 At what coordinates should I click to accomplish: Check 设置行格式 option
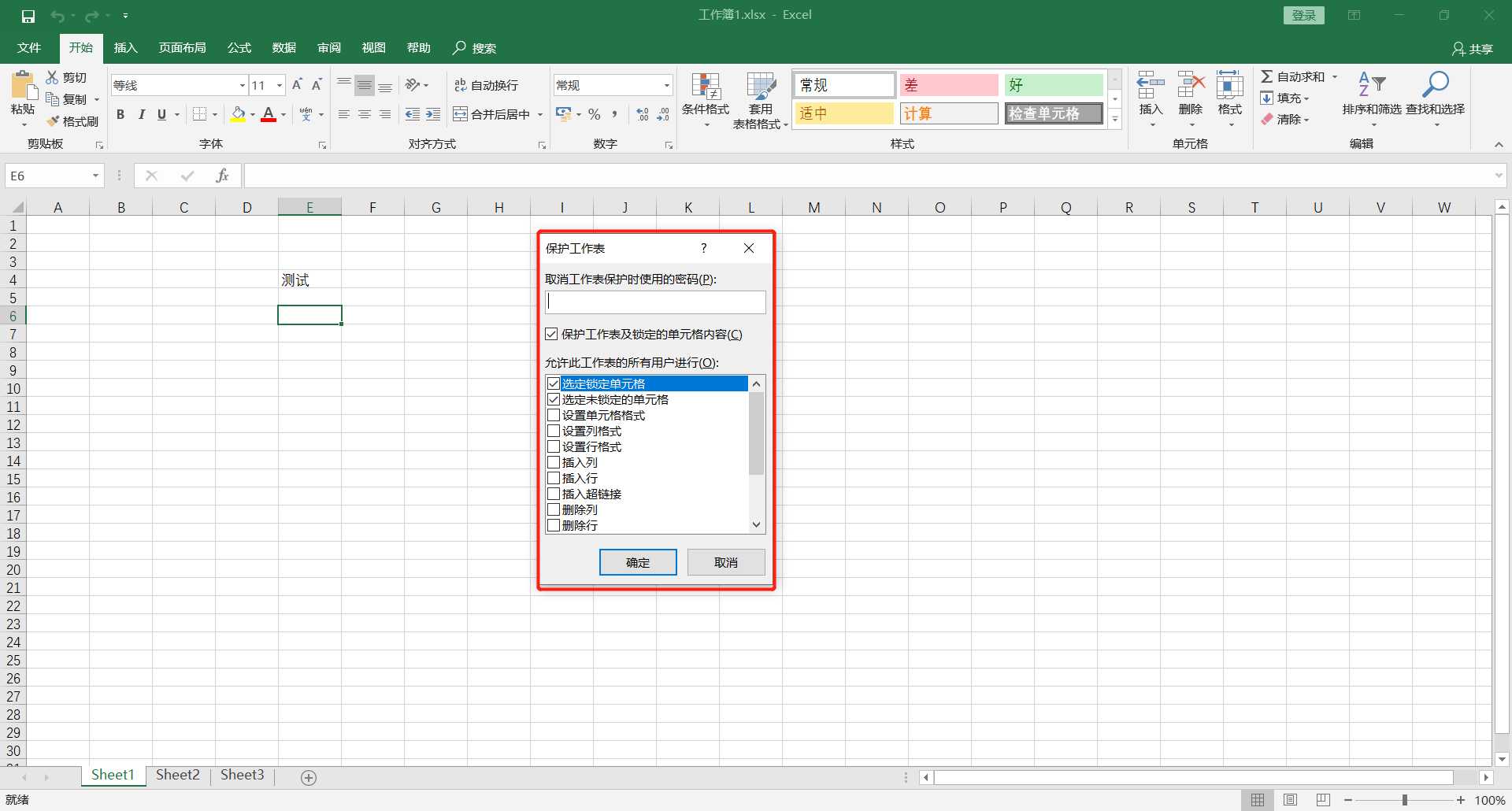click(554, 446)
